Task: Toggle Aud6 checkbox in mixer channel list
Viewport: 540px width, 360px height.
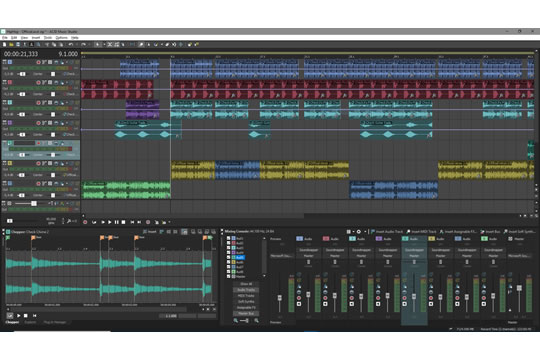Action: pos(228,262)
